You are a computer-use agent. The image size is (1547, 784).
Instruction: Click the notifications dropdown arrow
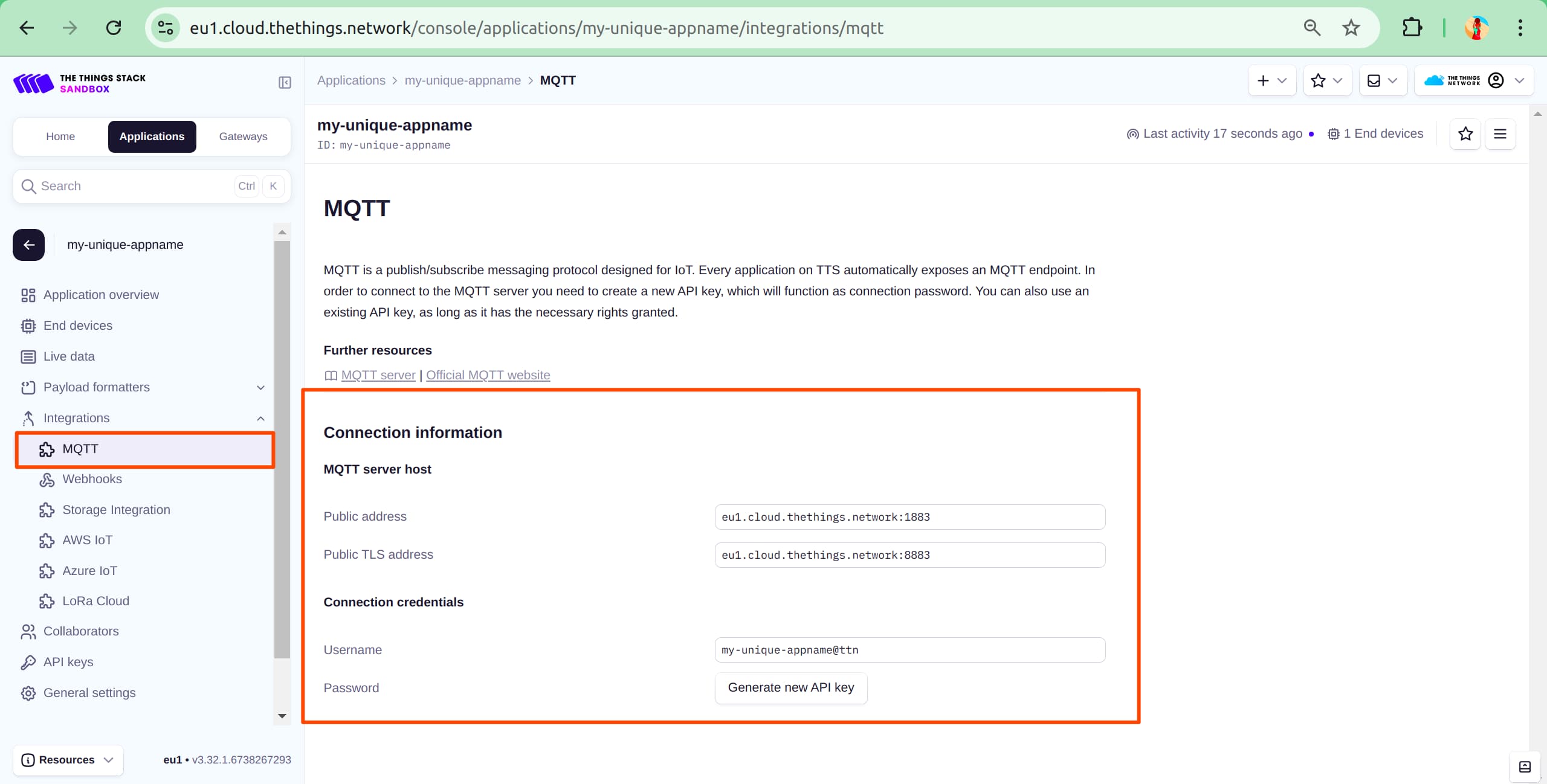1391,81
